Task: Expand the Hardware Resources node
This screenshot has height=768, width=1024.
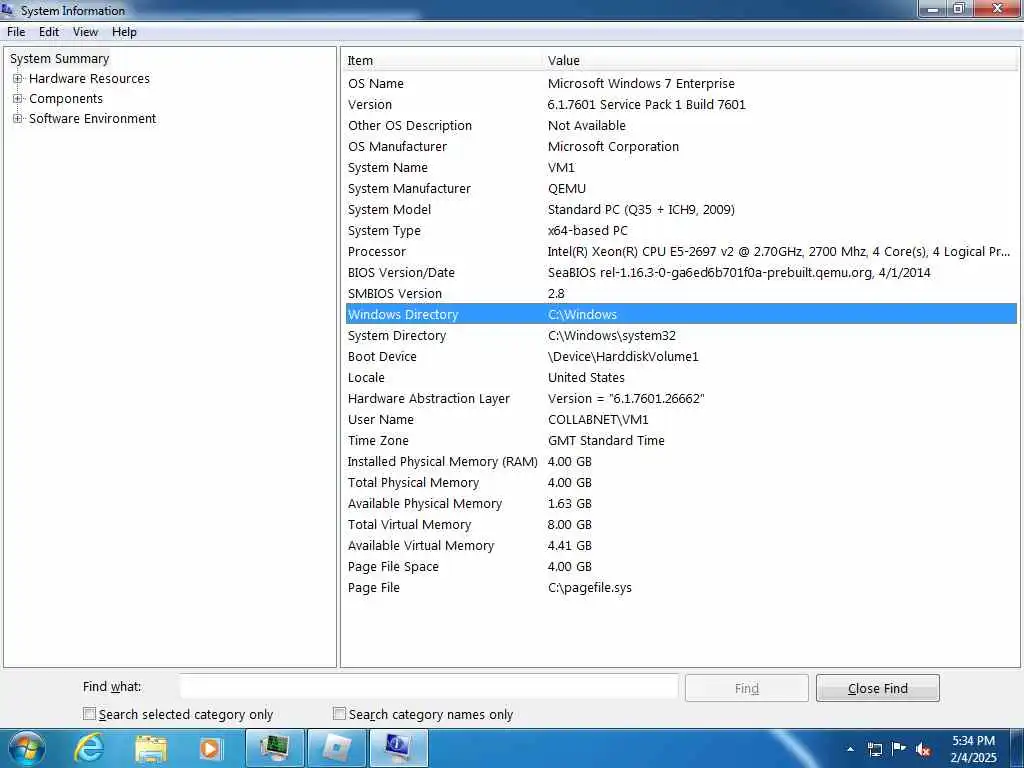Action: (x=18, y=78)
